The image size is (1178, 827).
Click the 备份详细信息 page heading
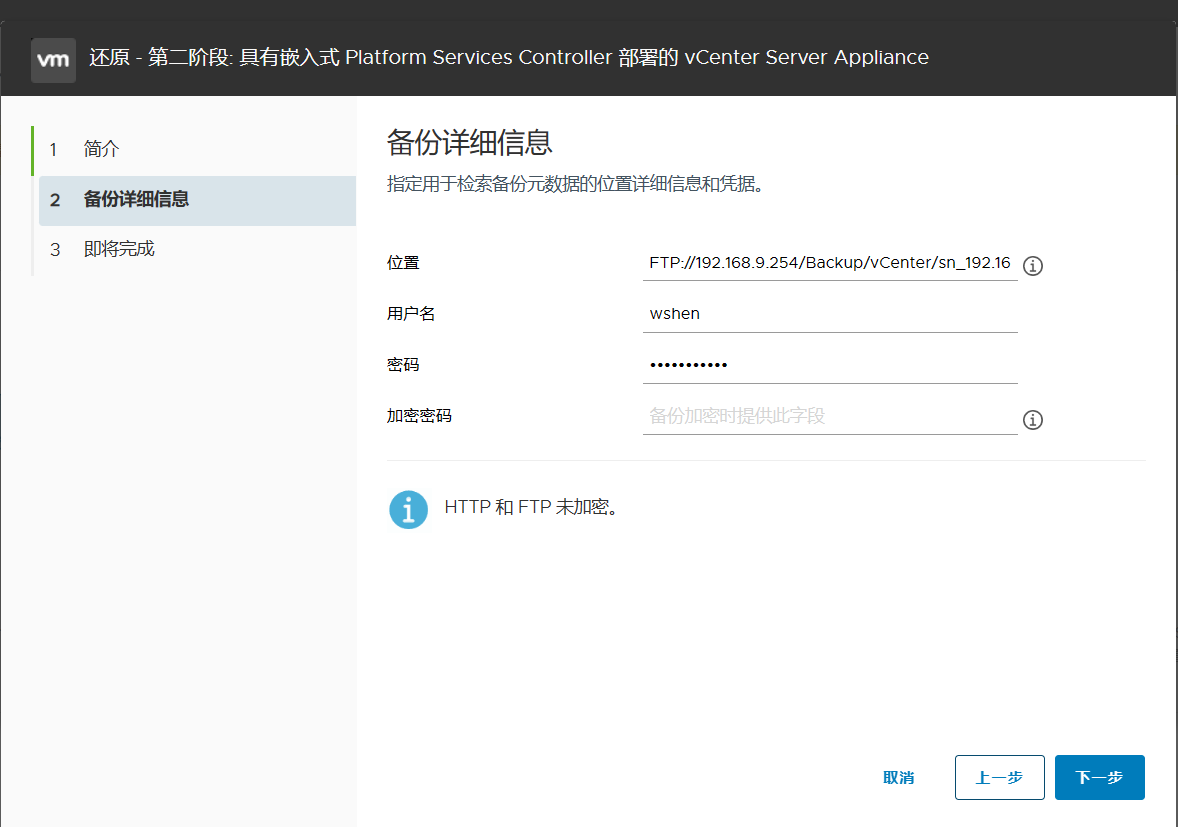point(469,143)
